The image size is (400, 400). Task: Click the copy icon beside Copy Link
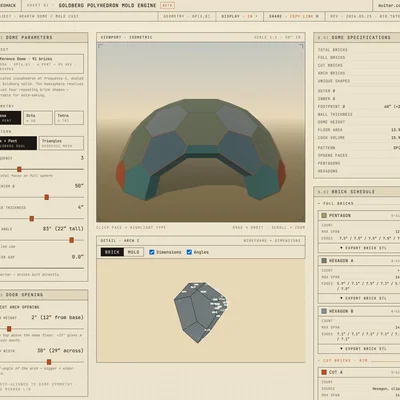click(x=317, y=16)
